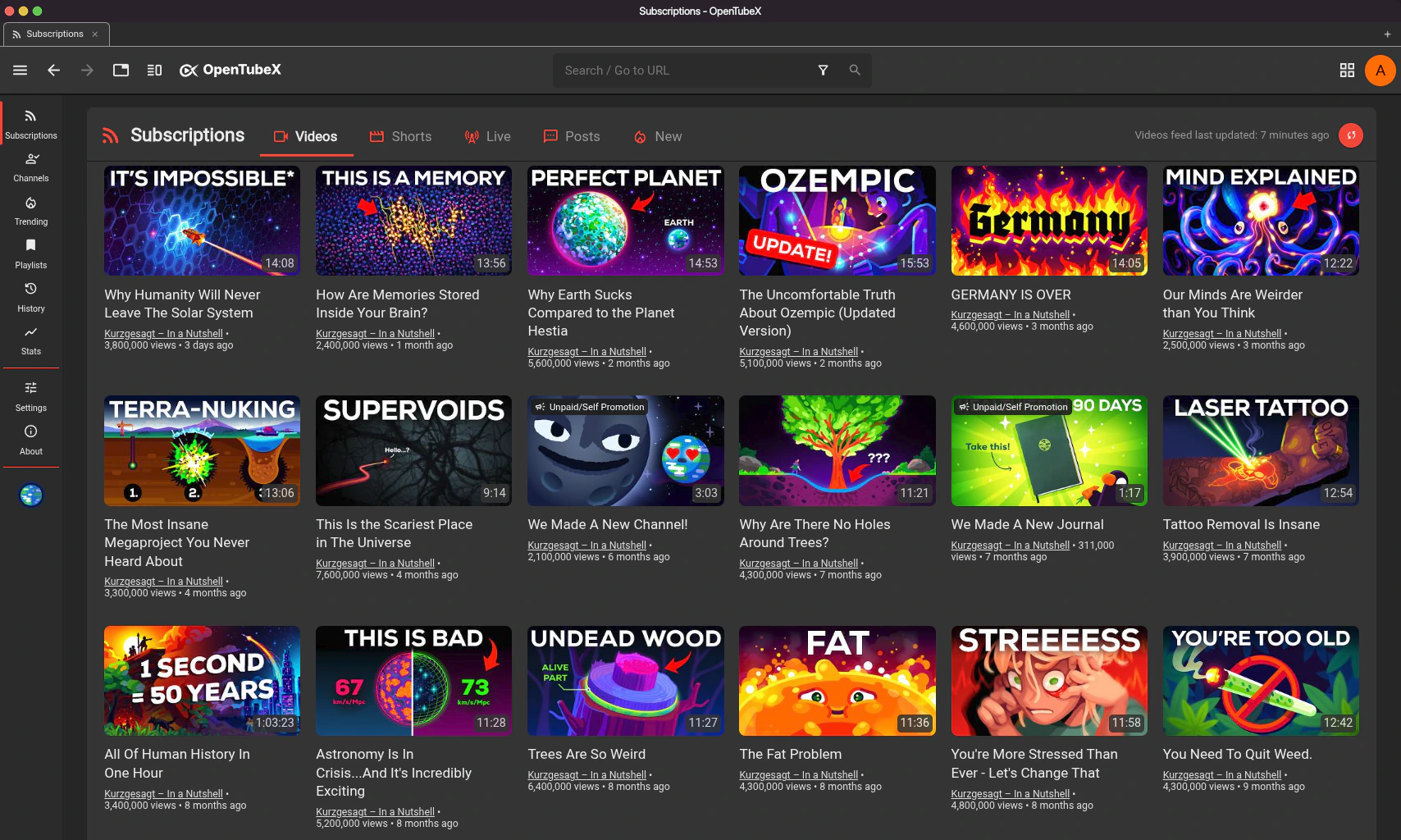
Task: Switch to the Videos tab
Action: coord(306,137)
